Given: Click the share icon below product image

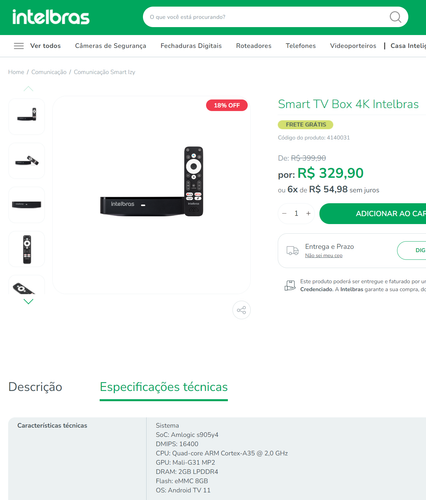Looking at the screenshot, I should pos(241,310).
